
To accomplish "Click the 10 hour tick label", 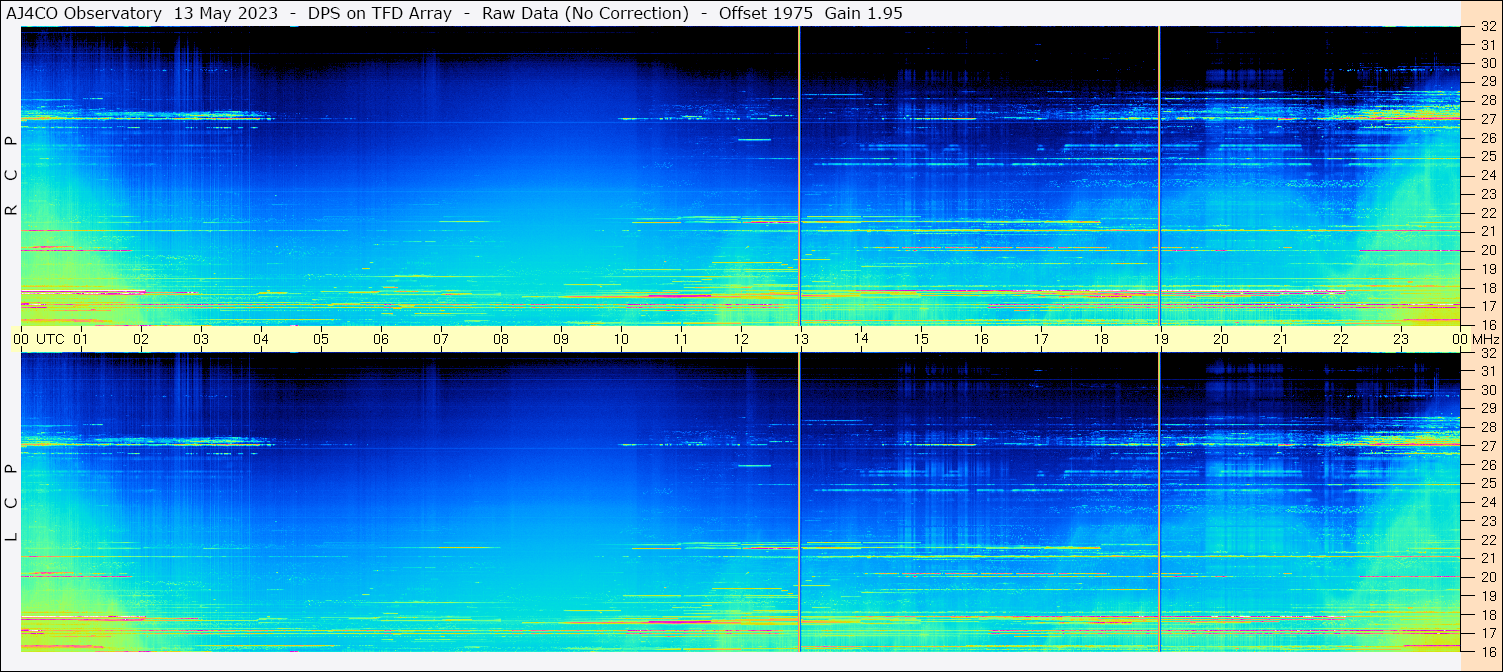I will pos(621,339).
